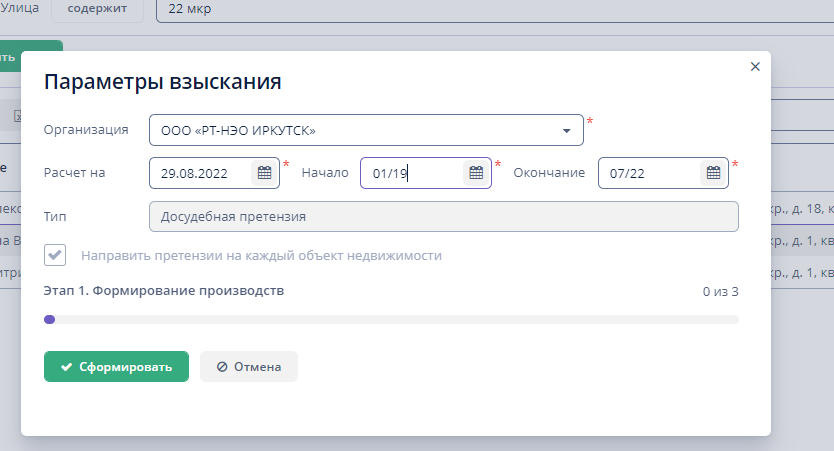This screenshot has width=834, height=451.
Task: Click the cancel circle icon on Отмена
Action: [x=222, y=367]
